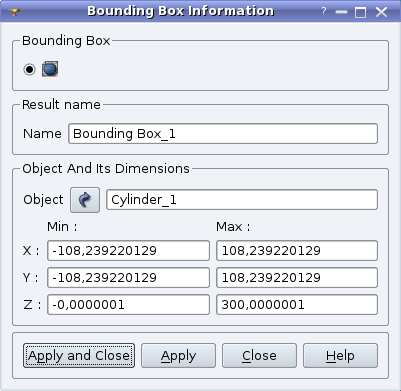
Task: Select the Bounding Box radio button
Action: (29, 69)
